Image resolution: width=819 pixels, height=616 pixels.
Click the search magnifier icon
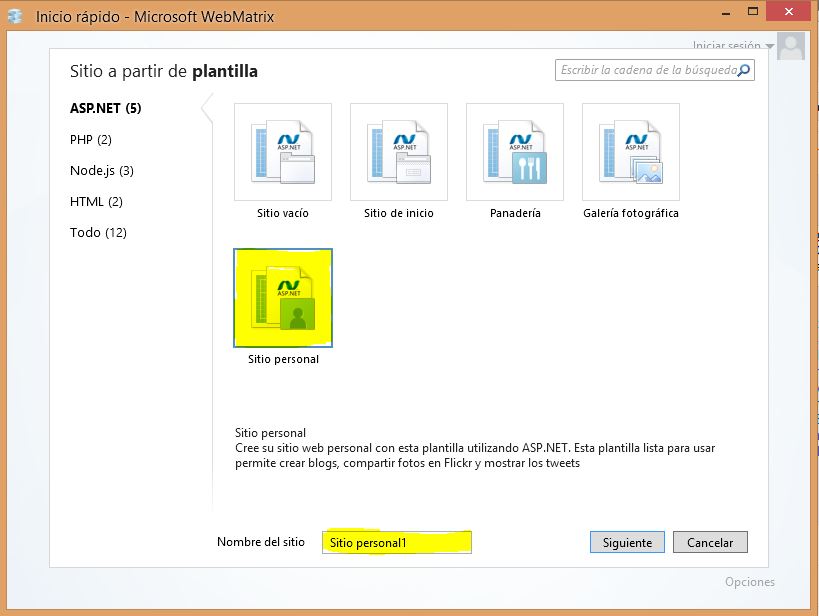tap(743, 70)
